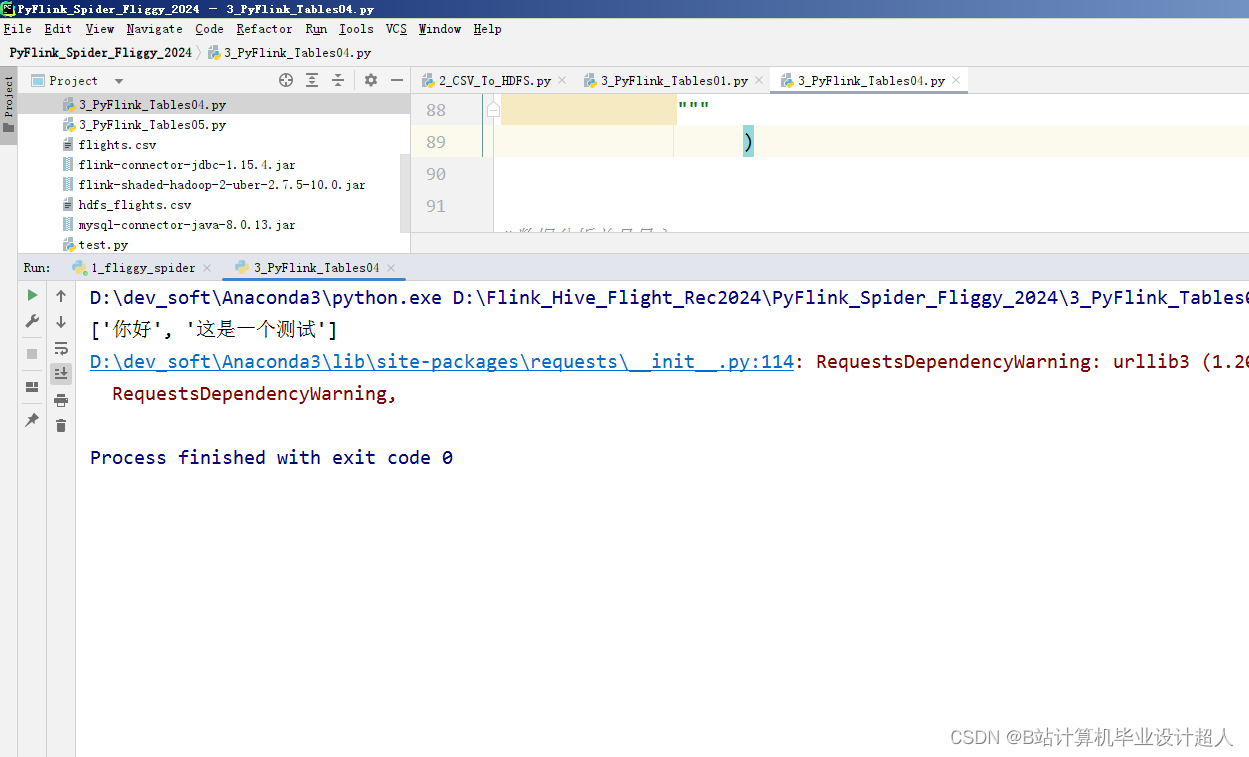Open the VCS menu
Image resolution: width=1249 pixels, height=757 pixels.
coord(397,29)
